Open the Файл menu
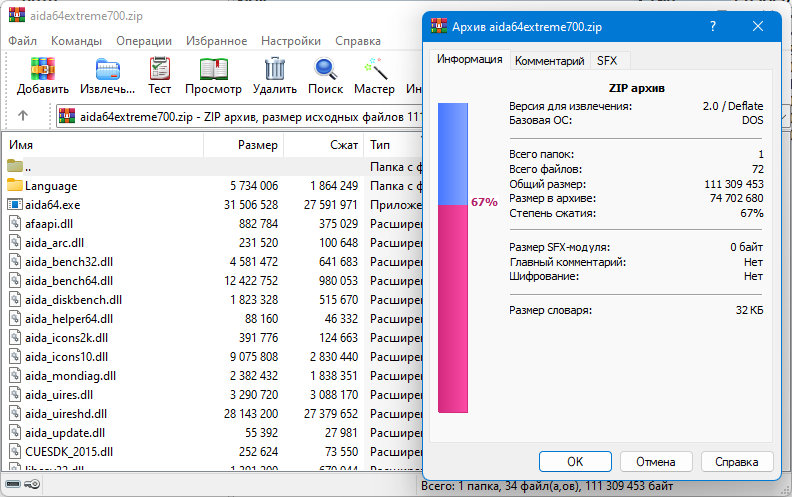Screen dimensions: 792x497 (22, 41)
